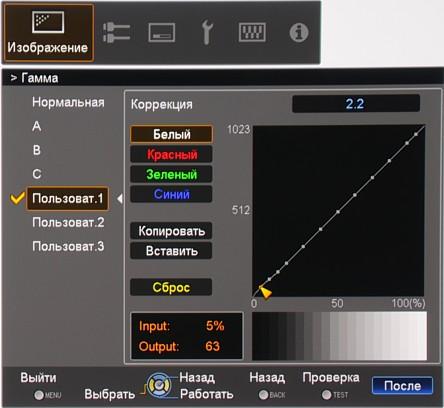Select gamma preset A

37,126
